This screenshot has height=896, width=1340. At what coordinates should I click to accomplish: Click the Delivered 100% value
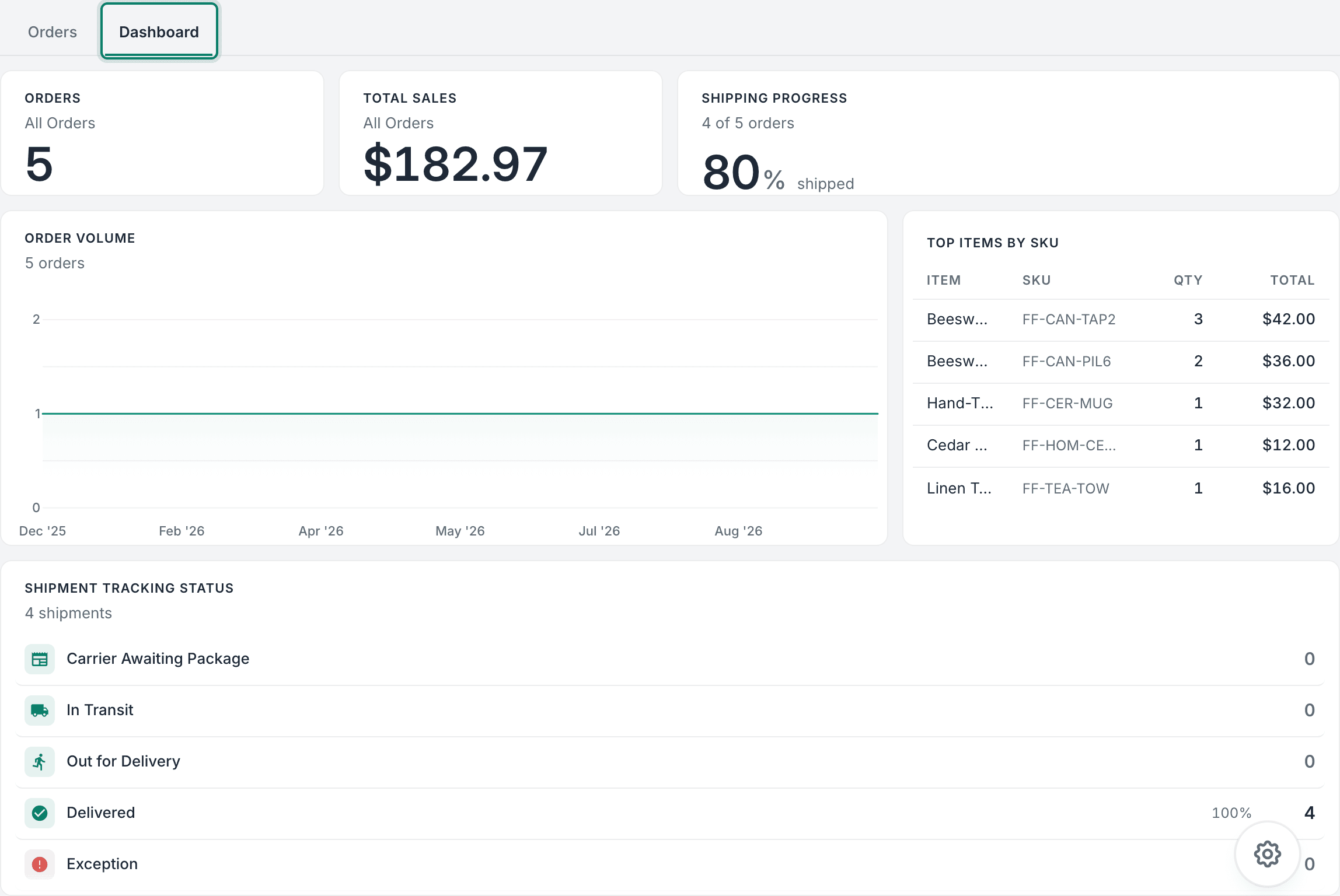click(1231, 813)
